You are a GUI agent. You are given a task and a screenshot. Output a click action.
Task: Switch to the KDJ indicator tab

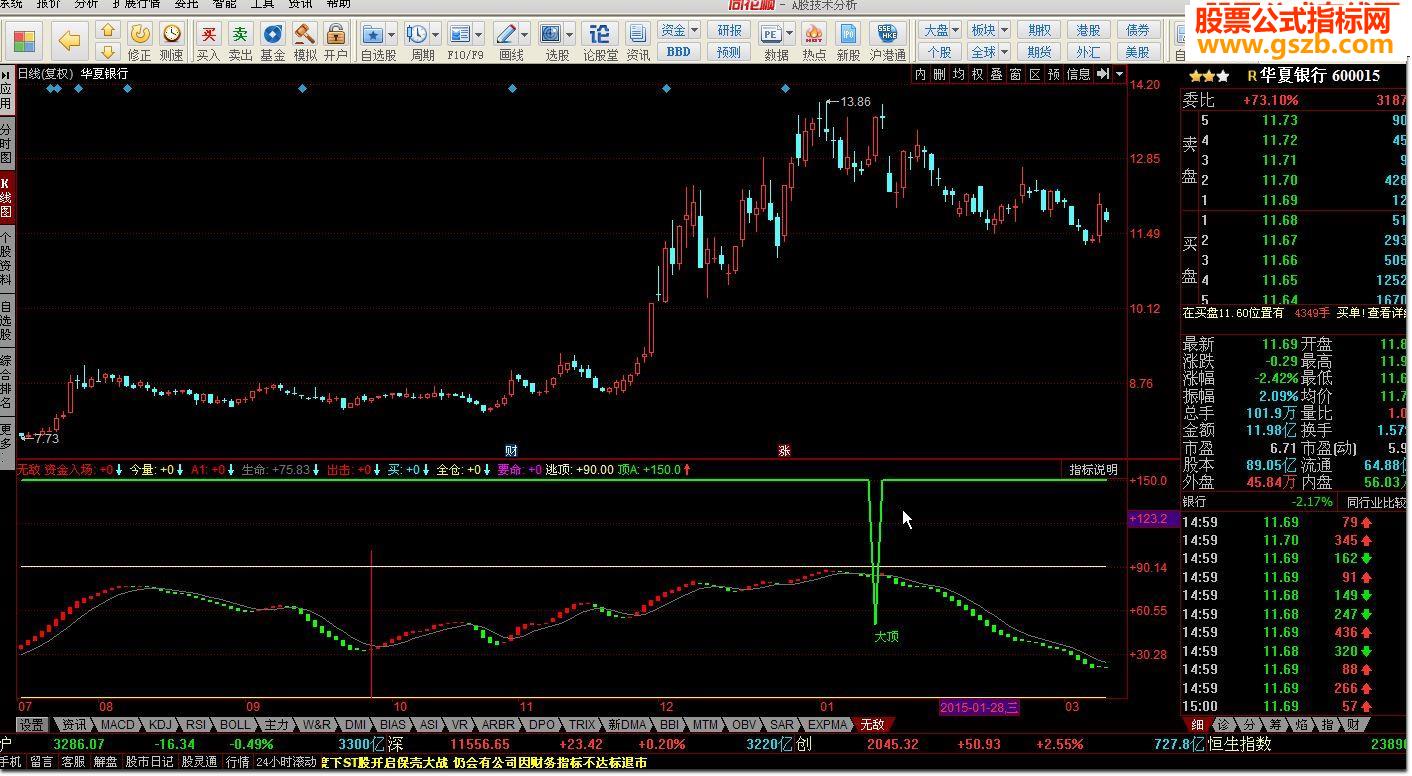coord(161,725)
